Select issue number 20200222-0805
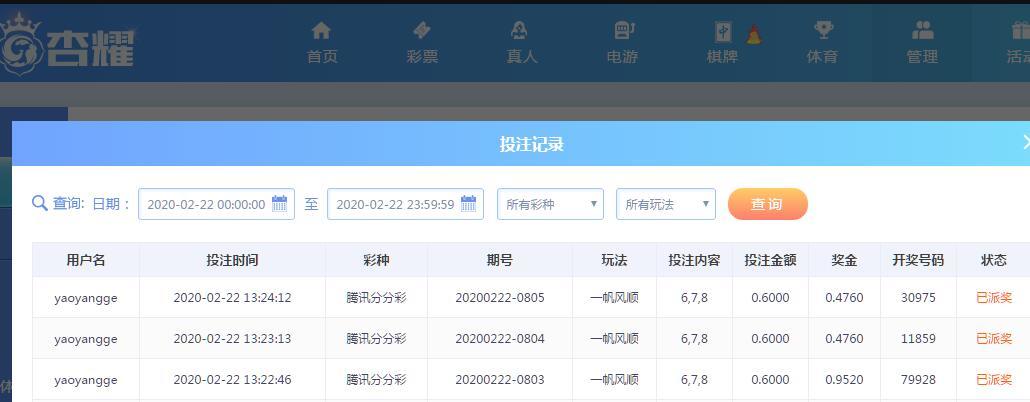This screenshot has height=402, width=1030. pyautogui.click(x=500, y=298)
